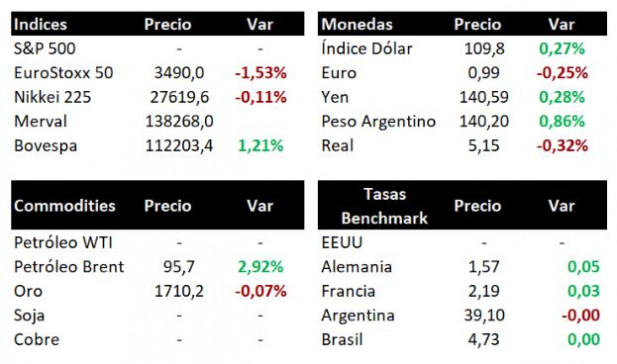The width and height of the screenshot is (617, 364).
Task: Select Francia variation 0,03
Action: [584, 291]
